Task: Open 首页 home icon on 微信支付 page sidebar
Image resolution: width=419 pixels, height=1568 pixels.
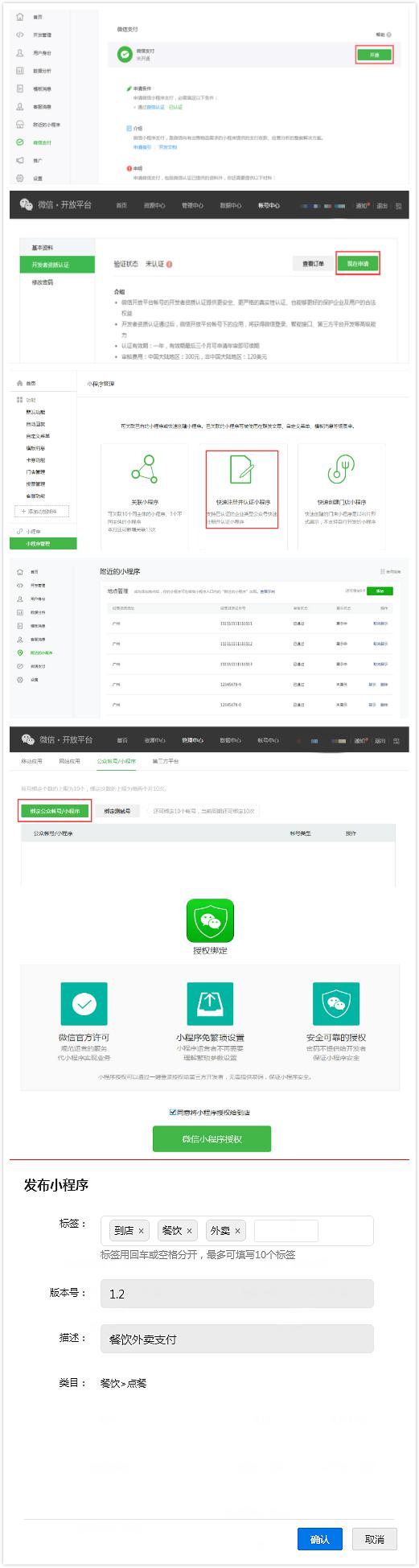Action: pyautogui.click(x=20, y=17)
